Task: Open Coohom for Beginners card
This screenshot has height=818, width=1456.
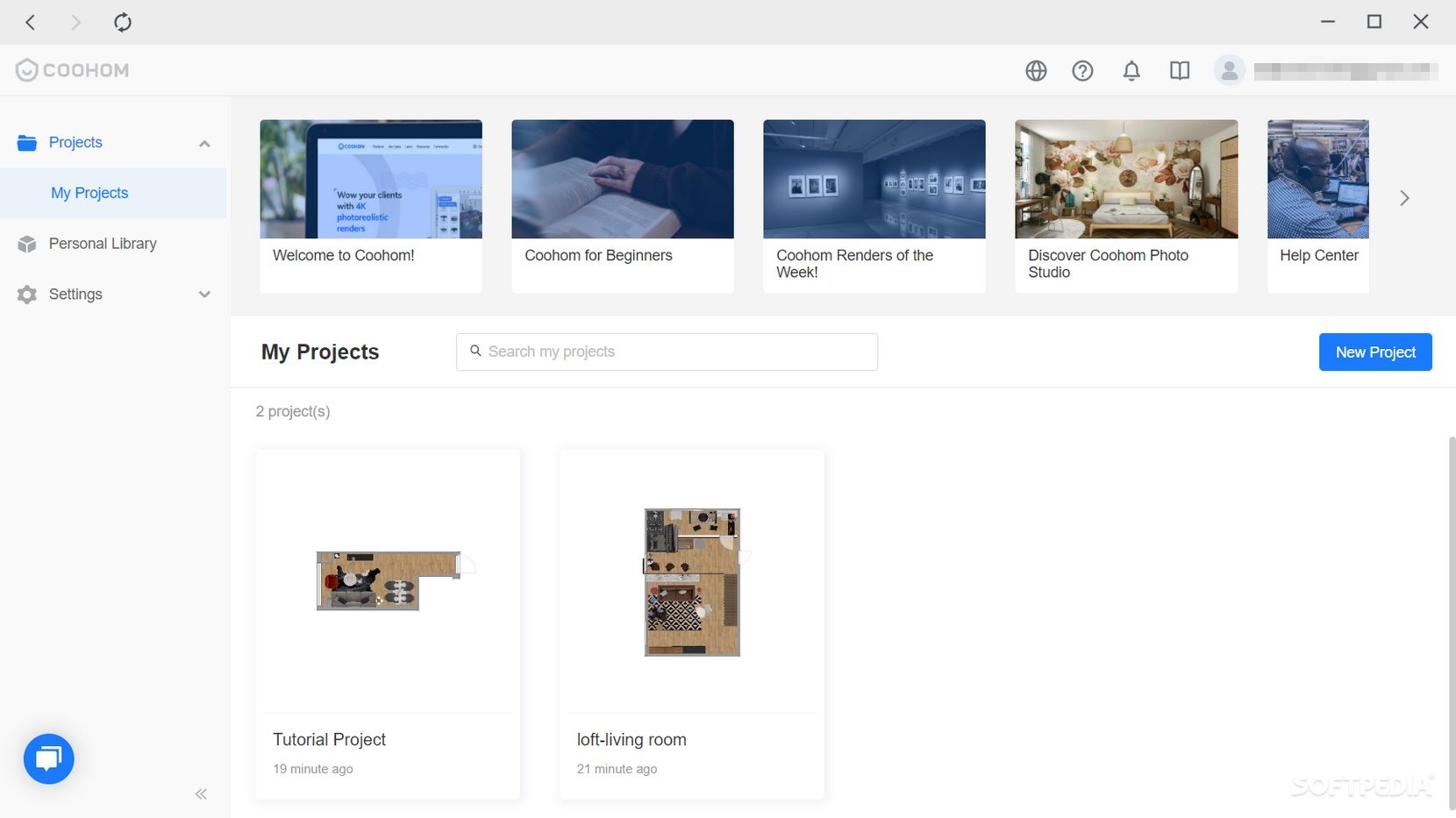Action: pos(623,206)
